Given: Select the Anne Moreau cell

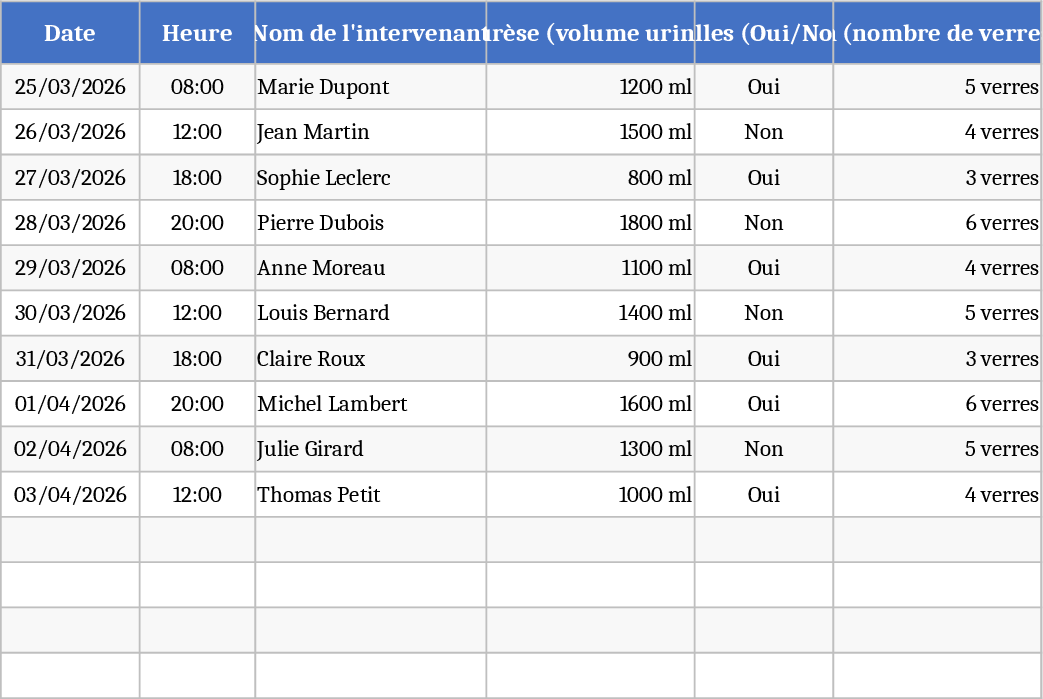Looking at the screenshot, I should (370, 268).
